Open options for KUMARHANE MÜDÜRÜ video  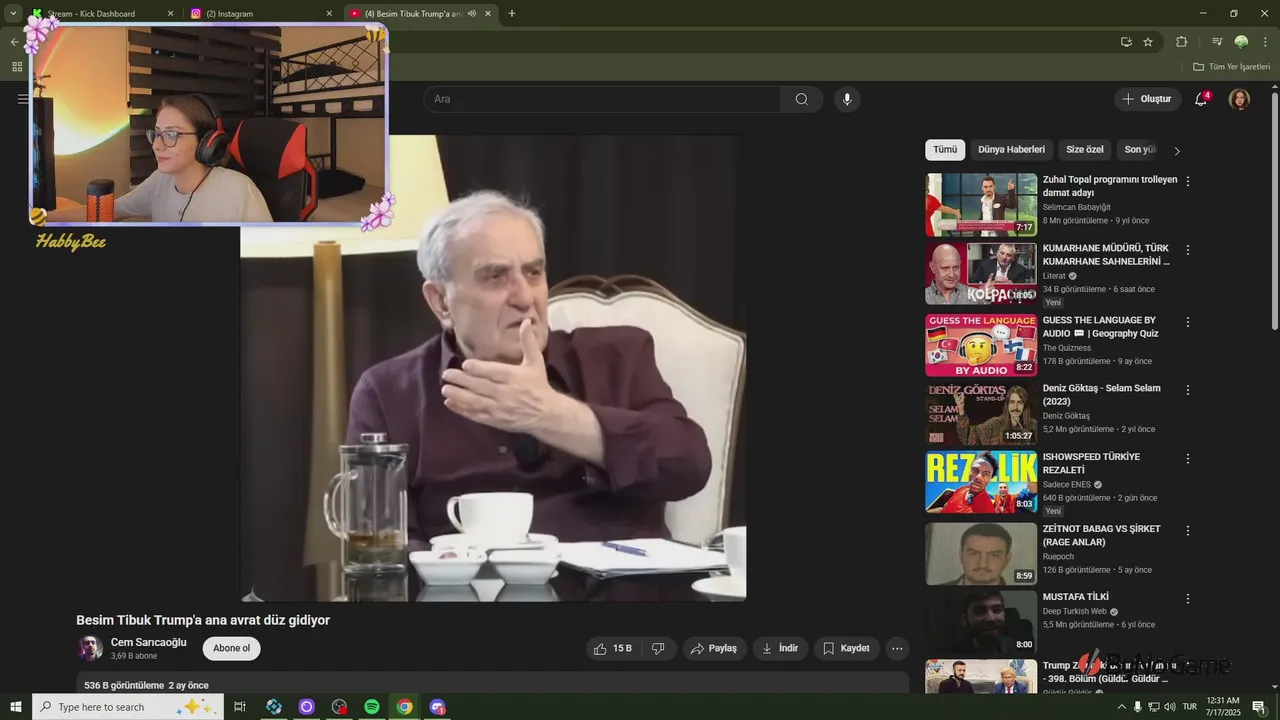click(x=1188, y=250)
